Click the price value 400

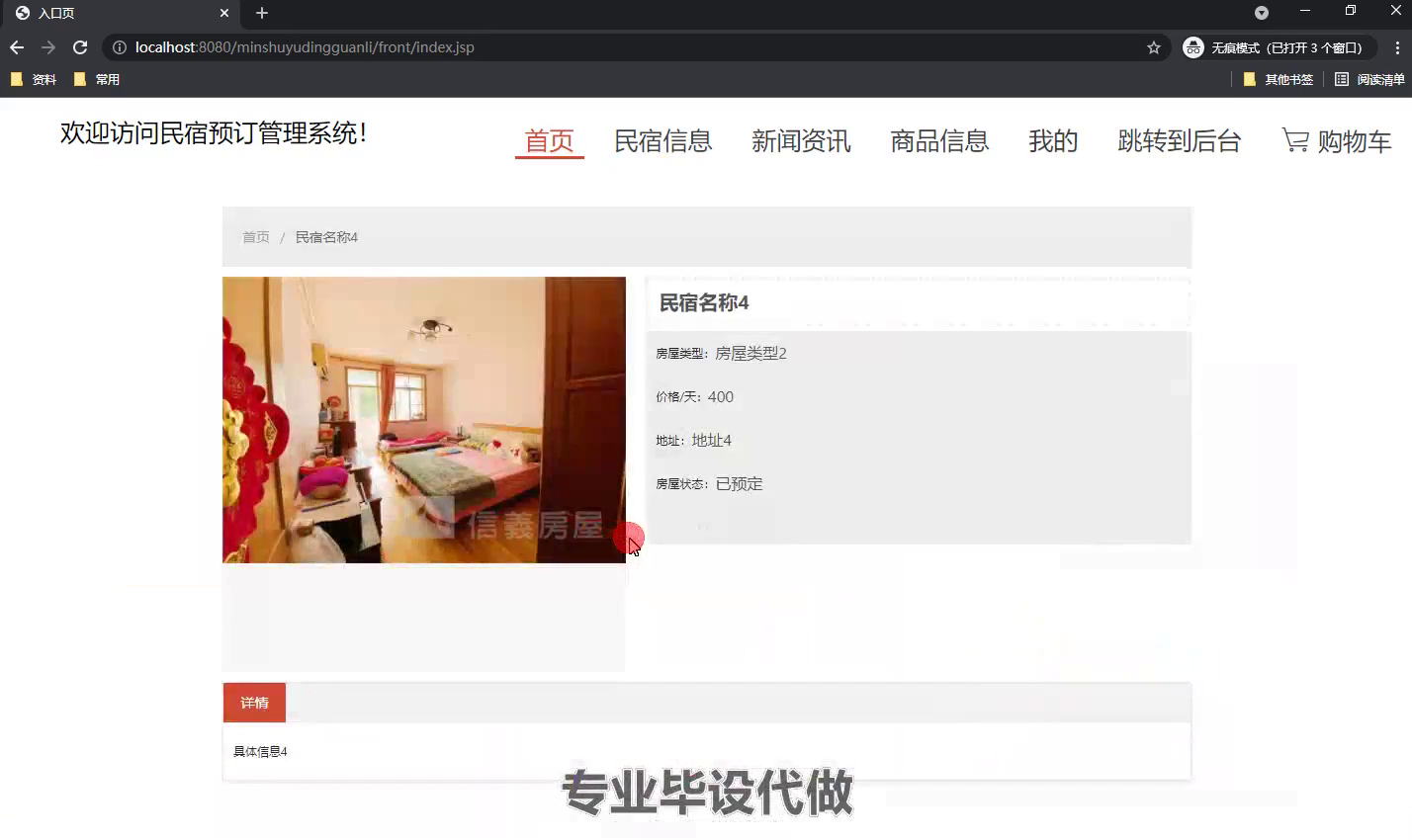[x=721, y=397]
